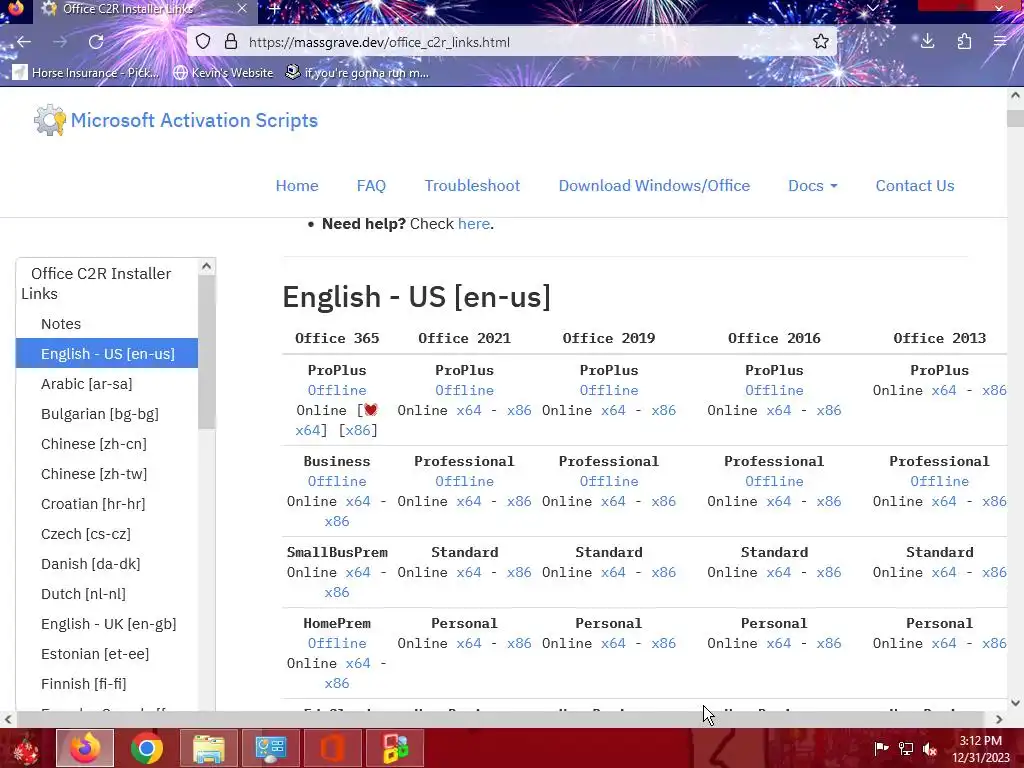Click Office 2021 ProPlus Offline link
Viewport: 1024px width, 768px height.
tap(464, 391)
